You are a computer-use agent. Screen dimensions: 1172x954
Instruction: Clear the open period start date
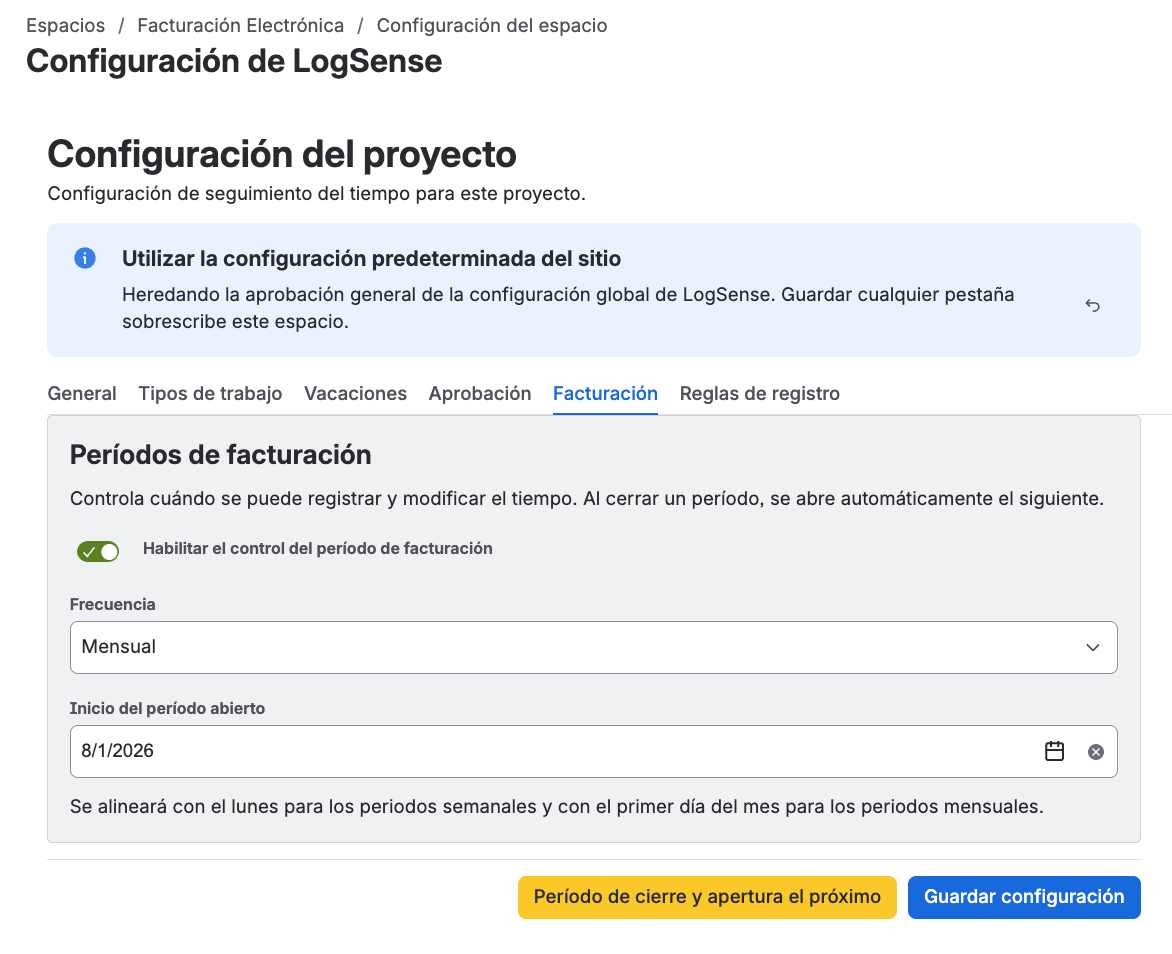[1096, 752]
